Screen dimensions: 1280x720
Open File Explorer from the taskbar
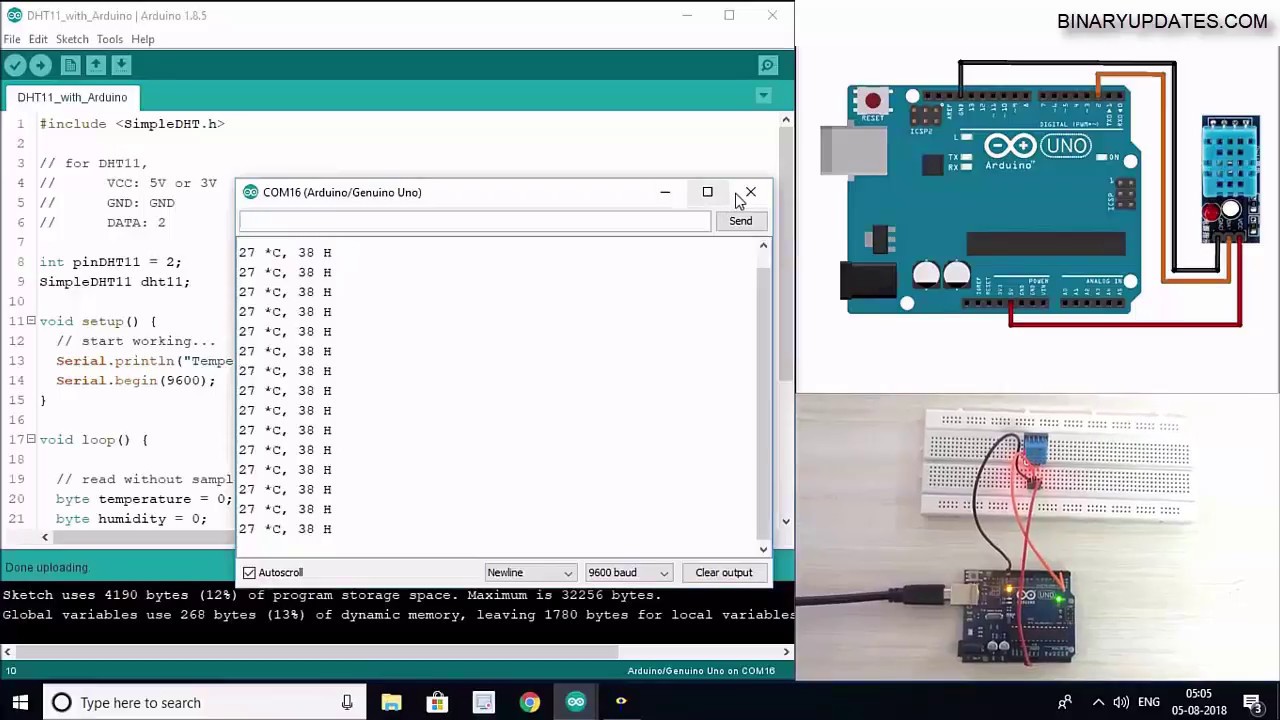[x=391, y=702]
